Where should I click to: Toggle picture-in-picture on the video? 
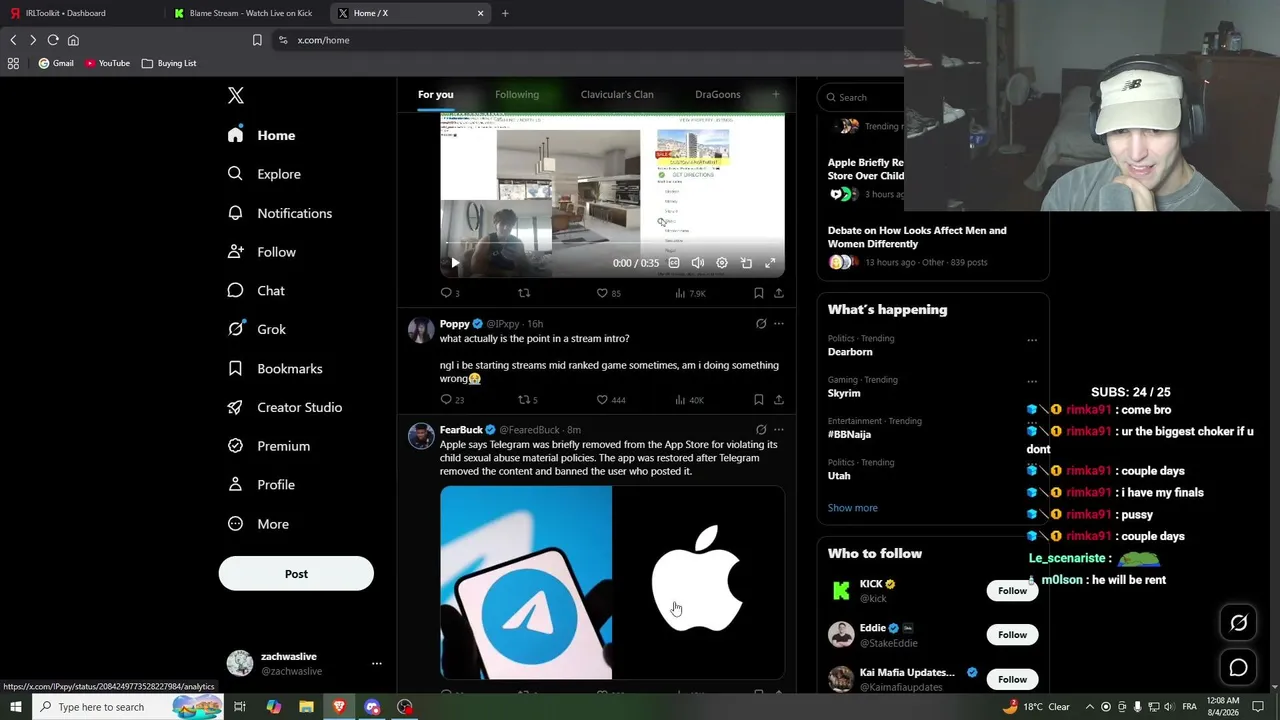[x=746, y=263]
